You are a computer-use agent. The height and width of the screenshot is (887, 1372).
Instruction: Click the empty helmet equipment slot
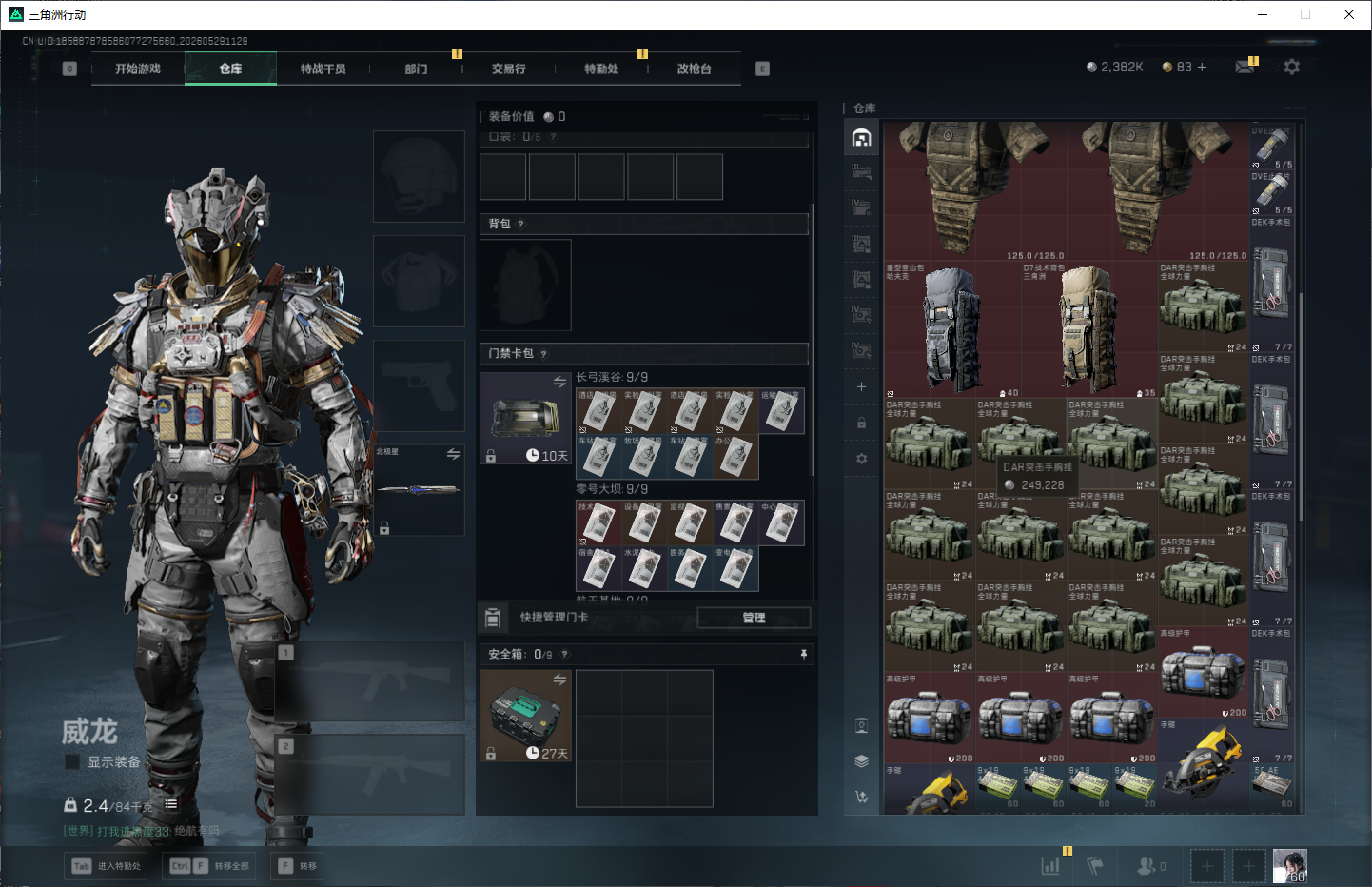click(419, 176)
